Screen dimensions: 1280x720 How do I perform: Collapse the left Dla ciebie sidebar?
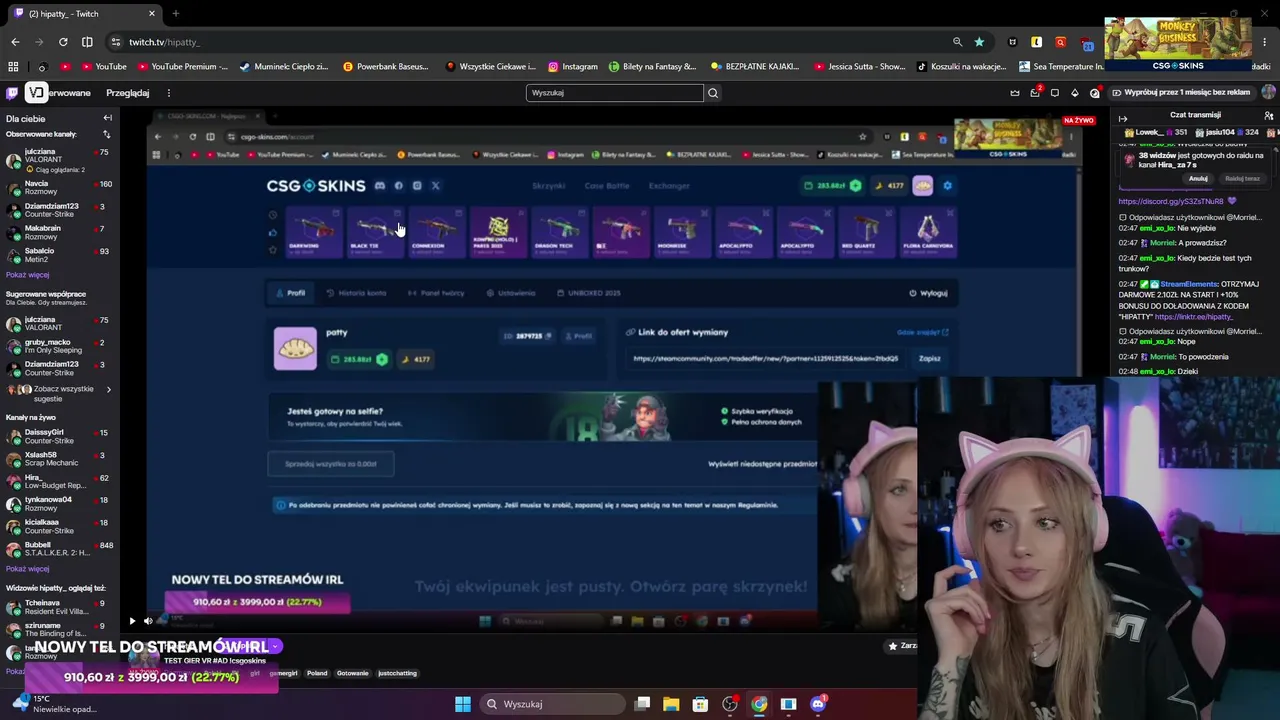point(107,118)
